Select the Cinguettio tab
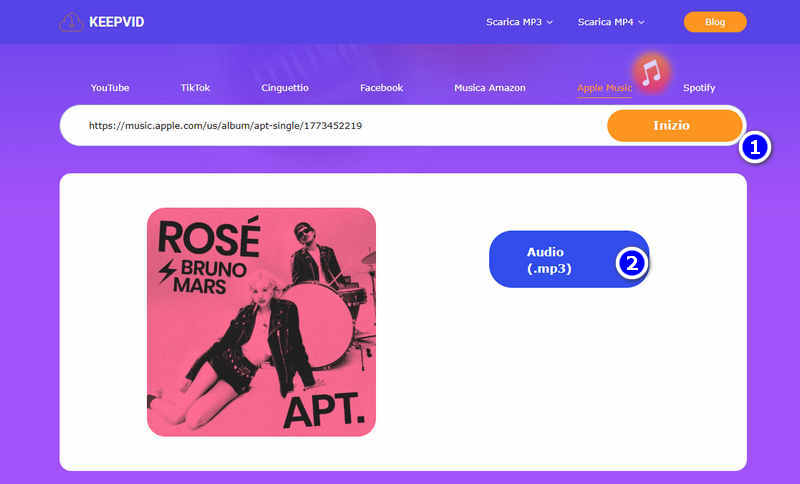800x484 pixels. [285, 88]
